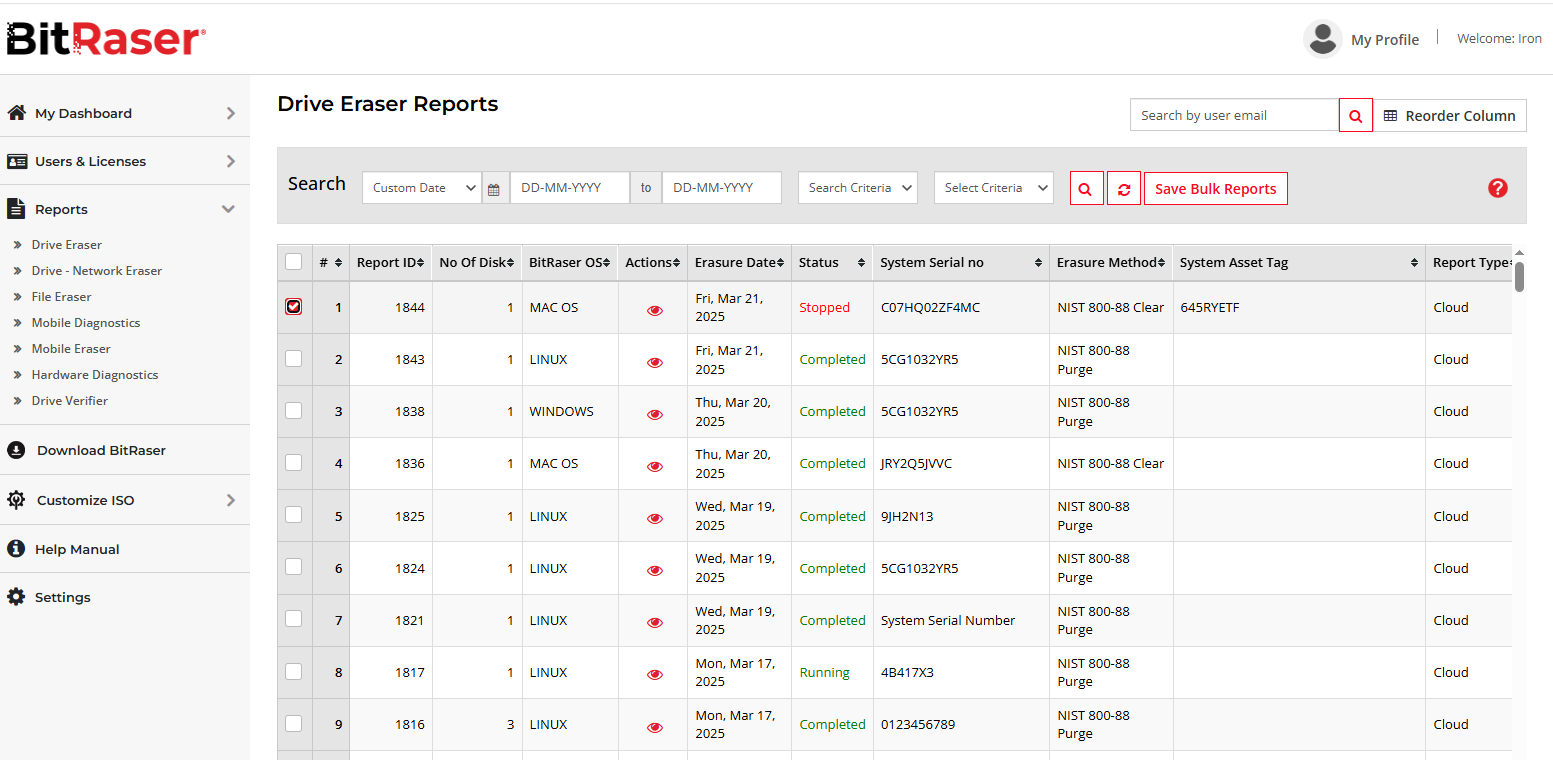Click the Running status of report 1817

pyautogui.click(x=825, y=673)
